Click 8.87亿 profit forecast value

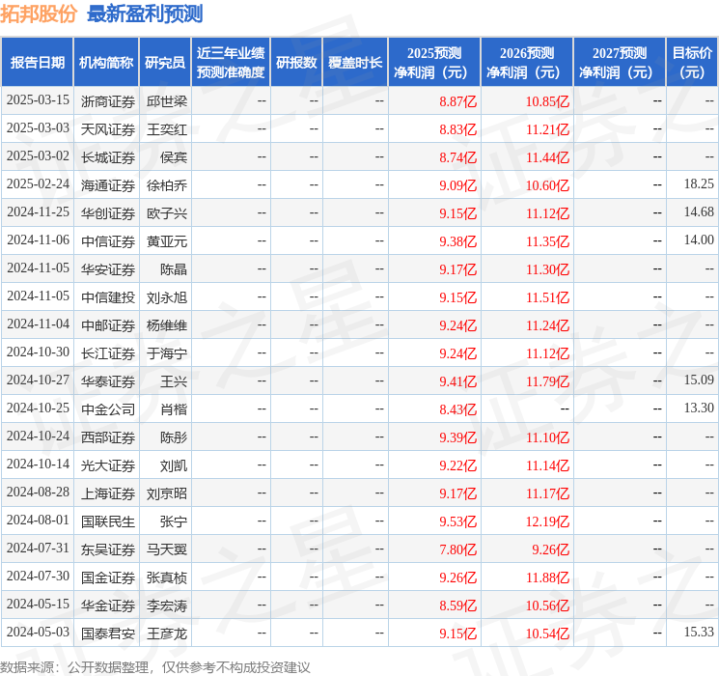(x=458, y=101)
